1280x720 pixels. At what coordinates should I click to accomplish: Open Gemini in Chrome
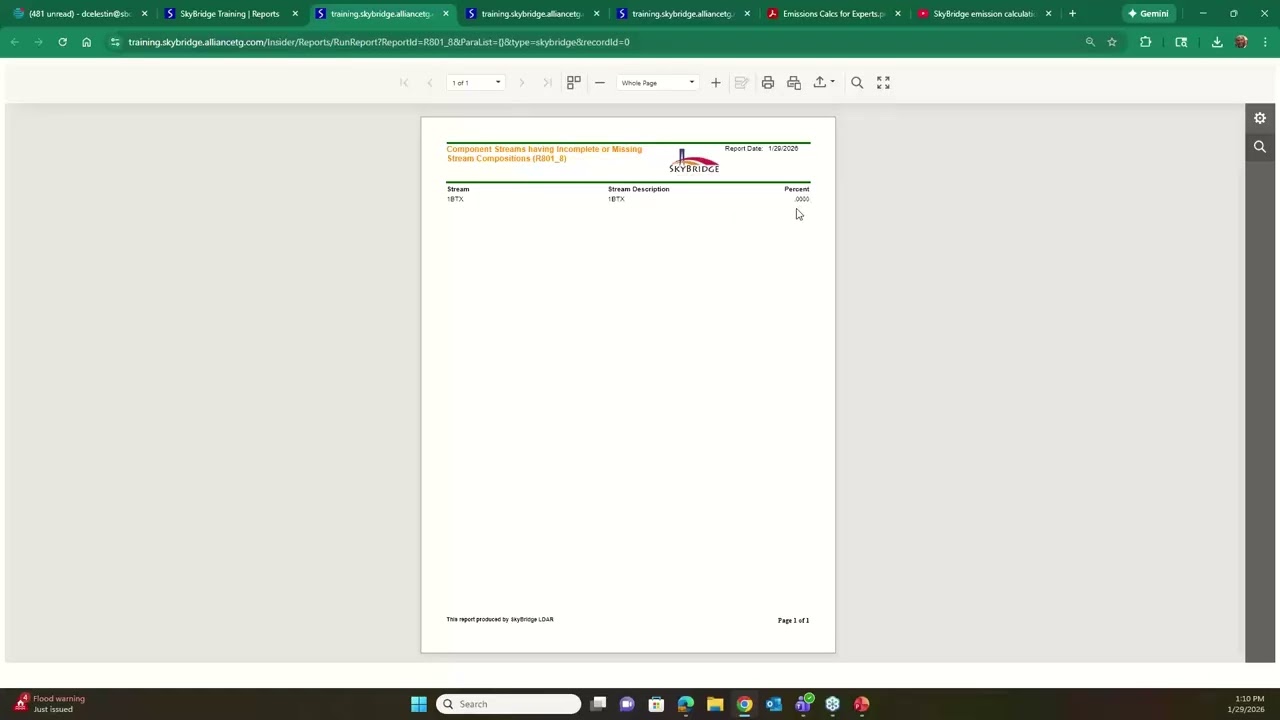pos(1148,14)
